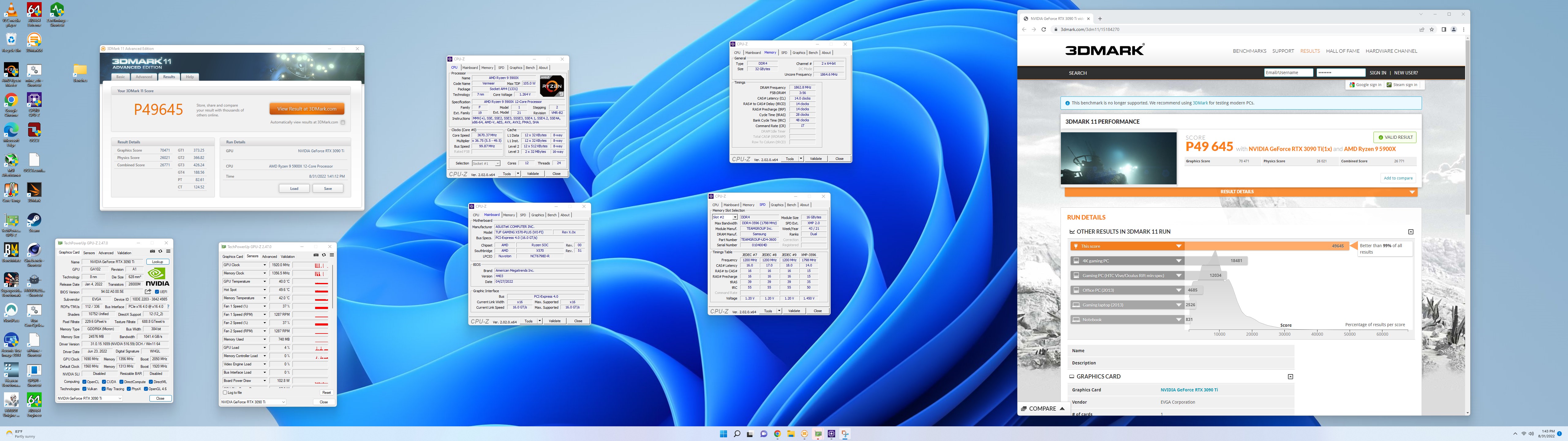Toggle PhysX checkbox in GPU-Z
The image size is (1568, 441).
tap(129, 389)
